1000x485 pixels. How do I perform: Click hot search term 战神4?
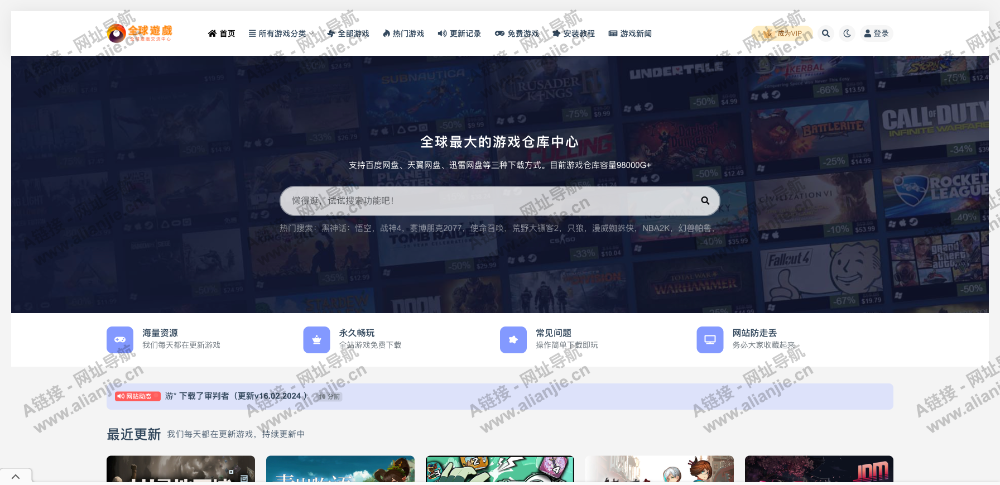point(392,228)
